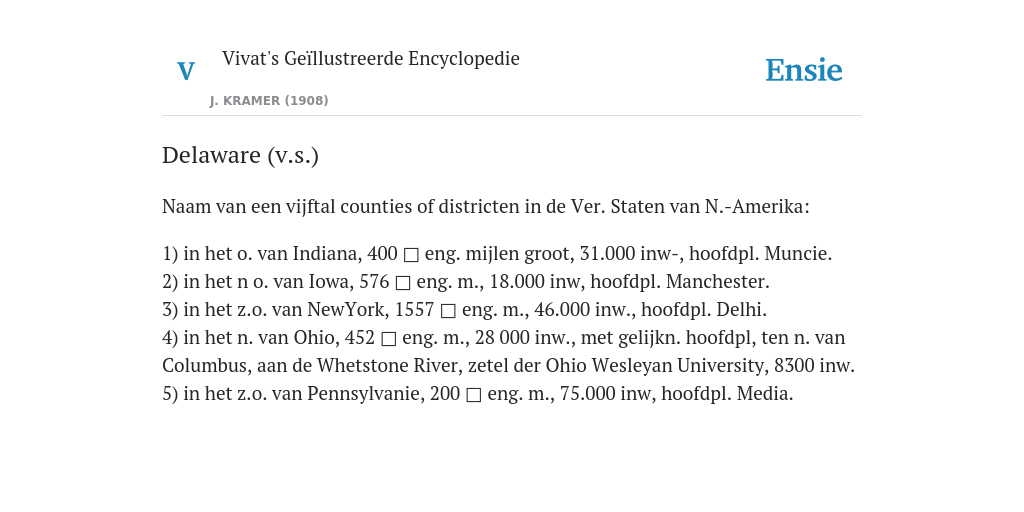
Task: Click the word Muncie in entry one
Action: coord(798,253)
